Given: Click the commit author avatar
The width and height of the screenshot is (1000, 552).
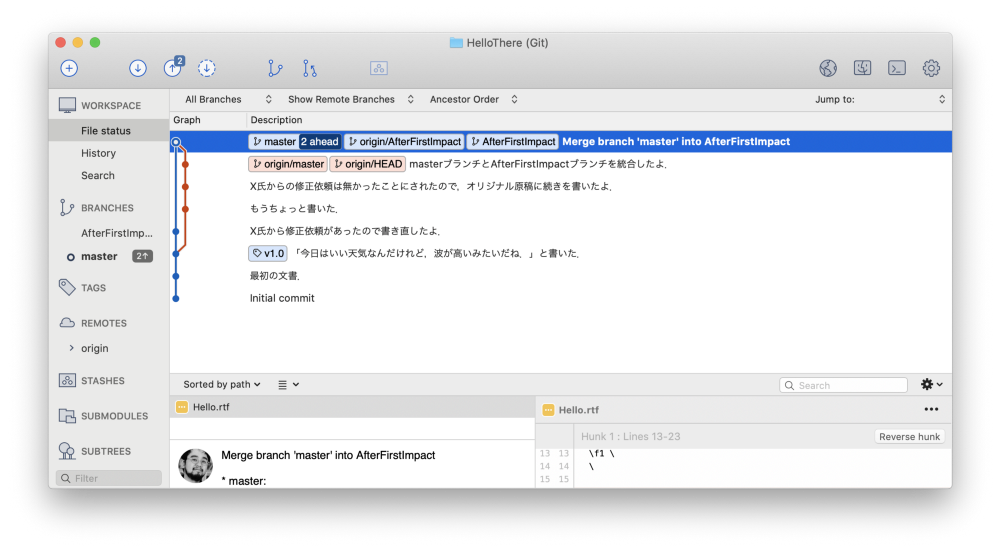Looking at the screenshot, I should click(x=196, y=465).
